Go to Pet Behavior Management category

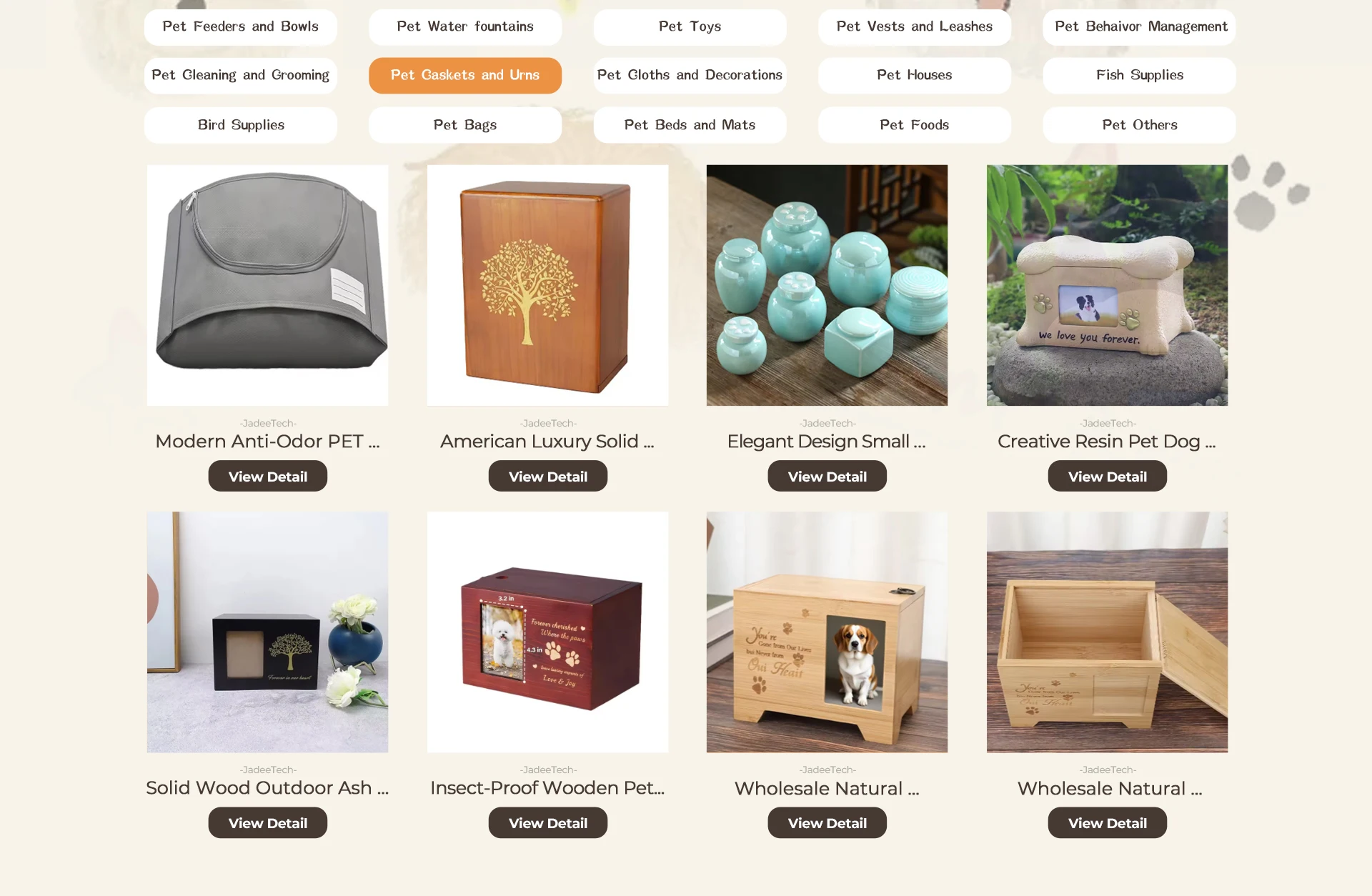pyautogui.click(x=1139, y=26)
